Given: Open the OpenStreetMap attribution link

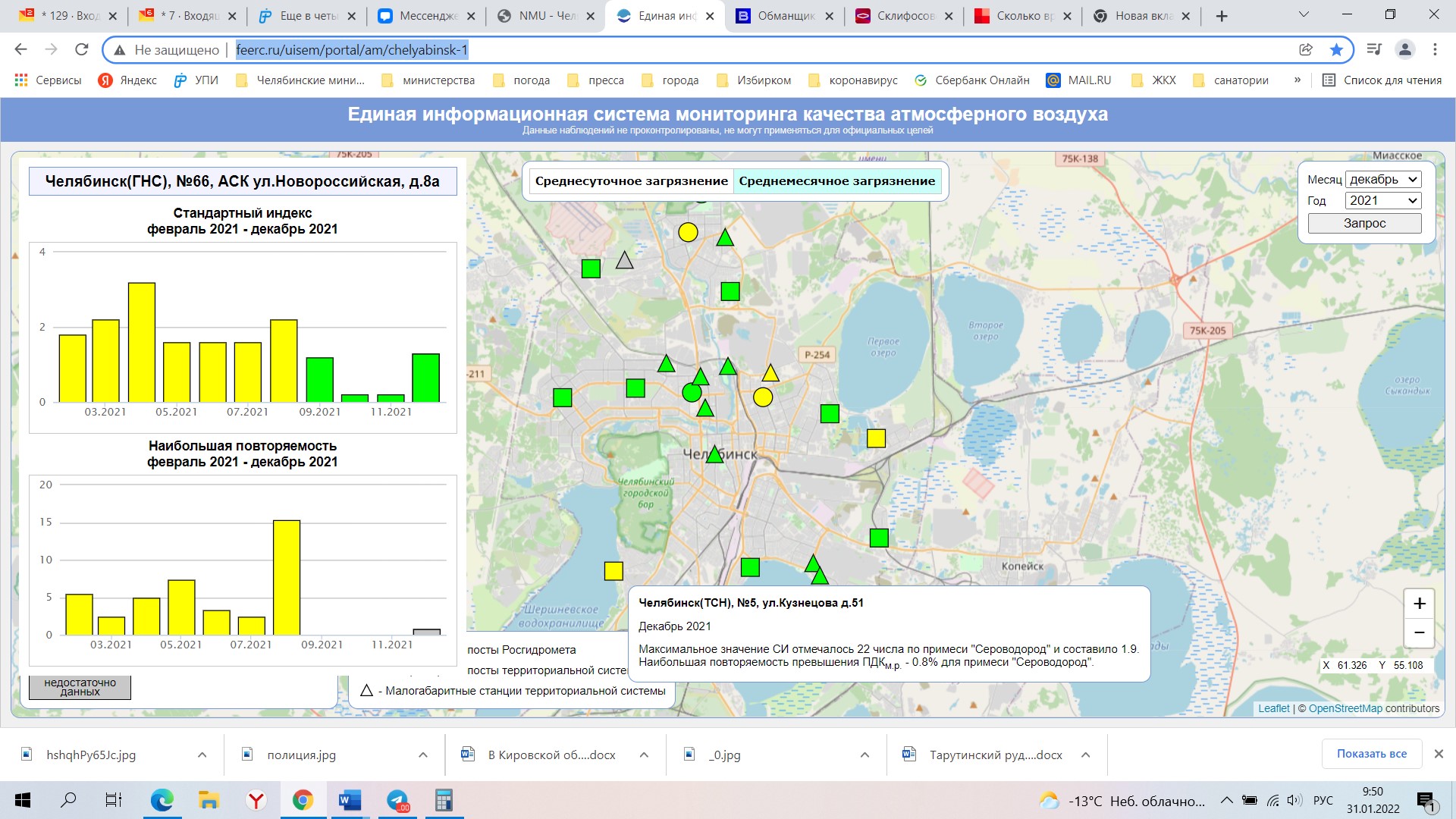Looking at the screenshot, I should pyautogui.click(x=1345, y=708).
